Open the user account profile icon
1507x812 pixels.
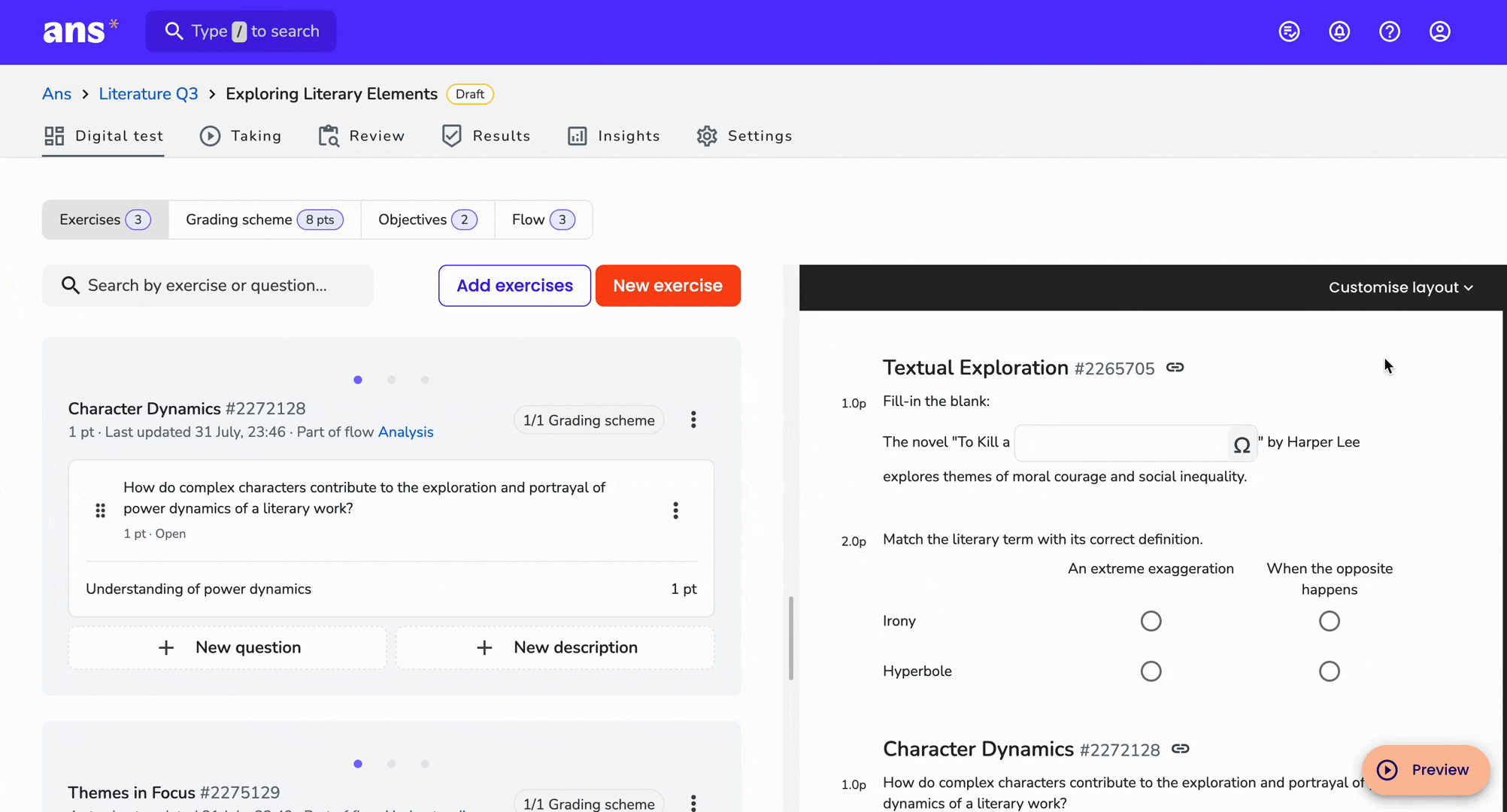[x=1440, y=32]
